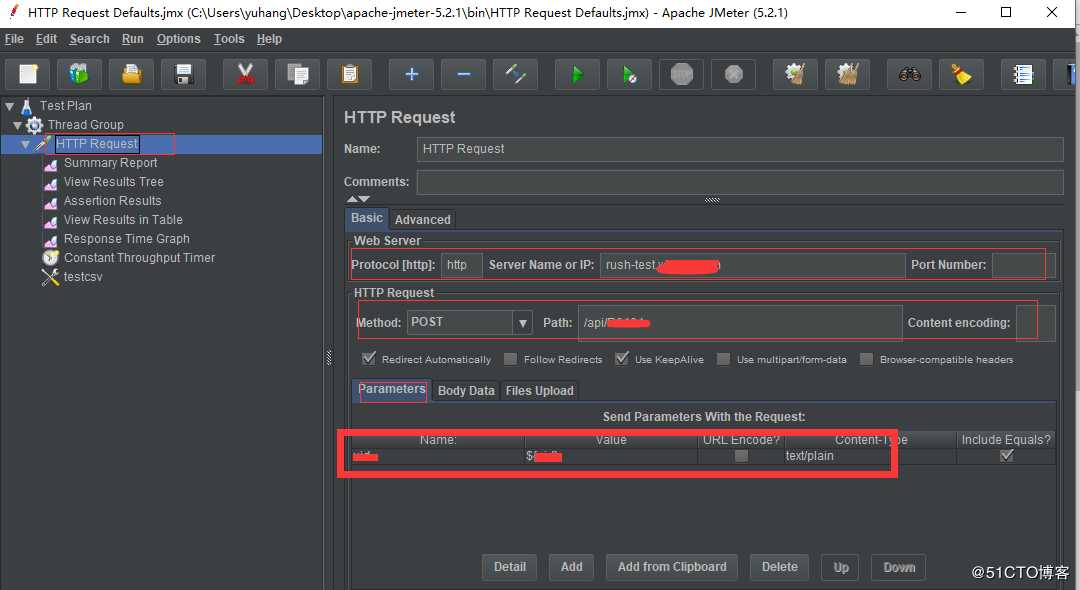Collapse the HTTP Request tree node
The height and width of the screenshot is (590, 1080).
click(x=25, y=144)
